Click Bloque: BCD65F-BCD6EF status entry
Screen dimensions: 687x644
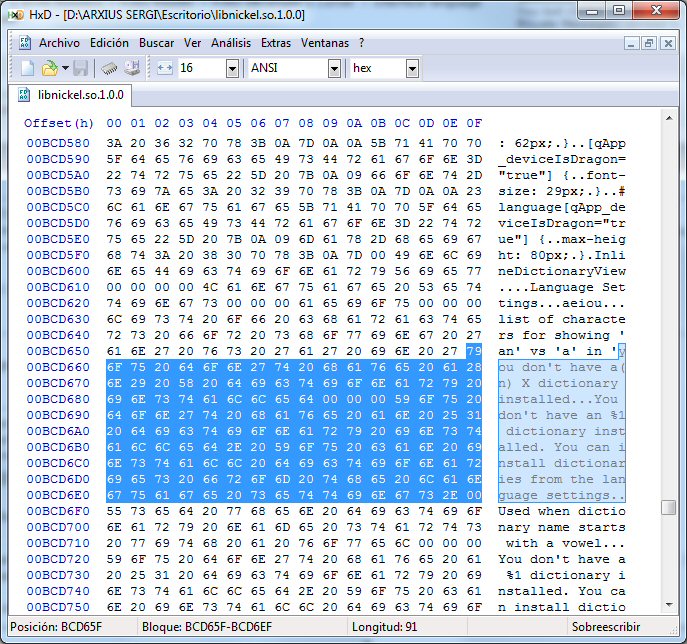(x=206, y=627)
